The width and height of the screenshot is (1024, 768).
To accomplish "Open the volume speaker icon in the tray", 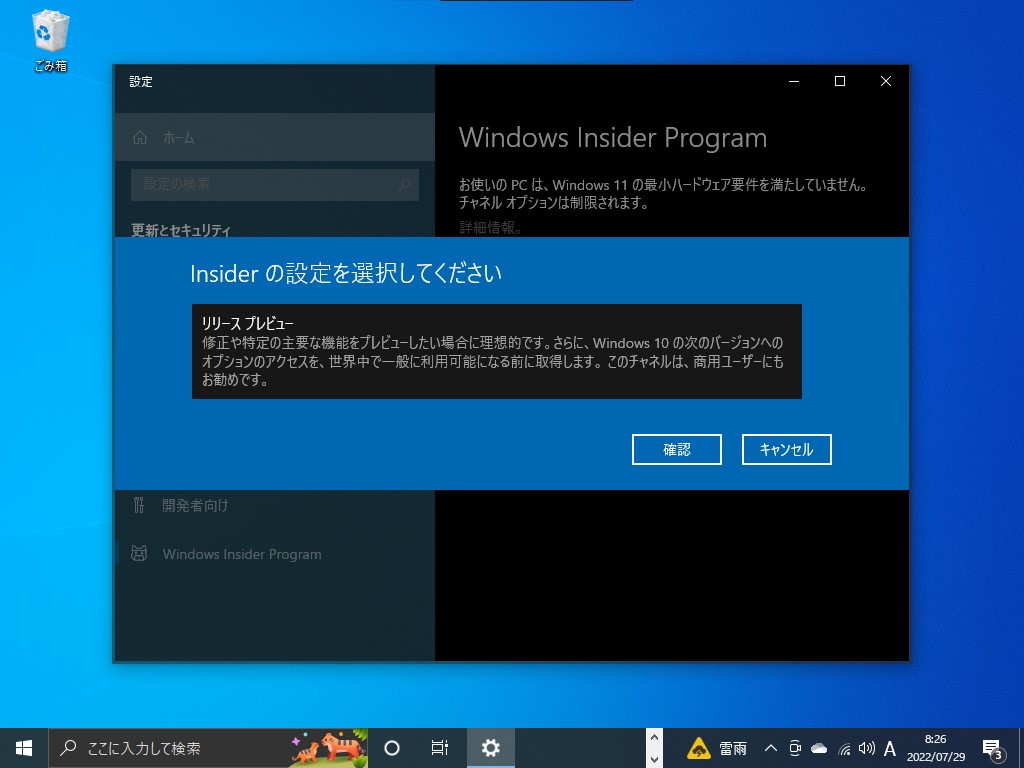I will coord(866,748).
